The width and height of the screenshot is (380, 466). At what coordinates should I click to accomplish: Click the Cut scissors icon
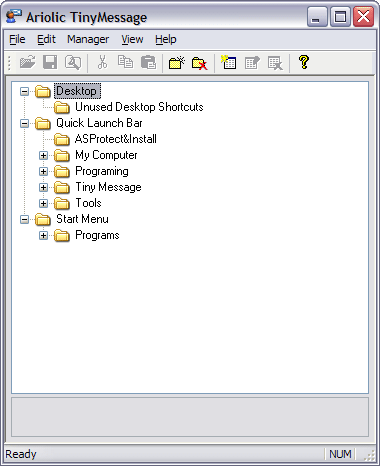tap(102, 62)
